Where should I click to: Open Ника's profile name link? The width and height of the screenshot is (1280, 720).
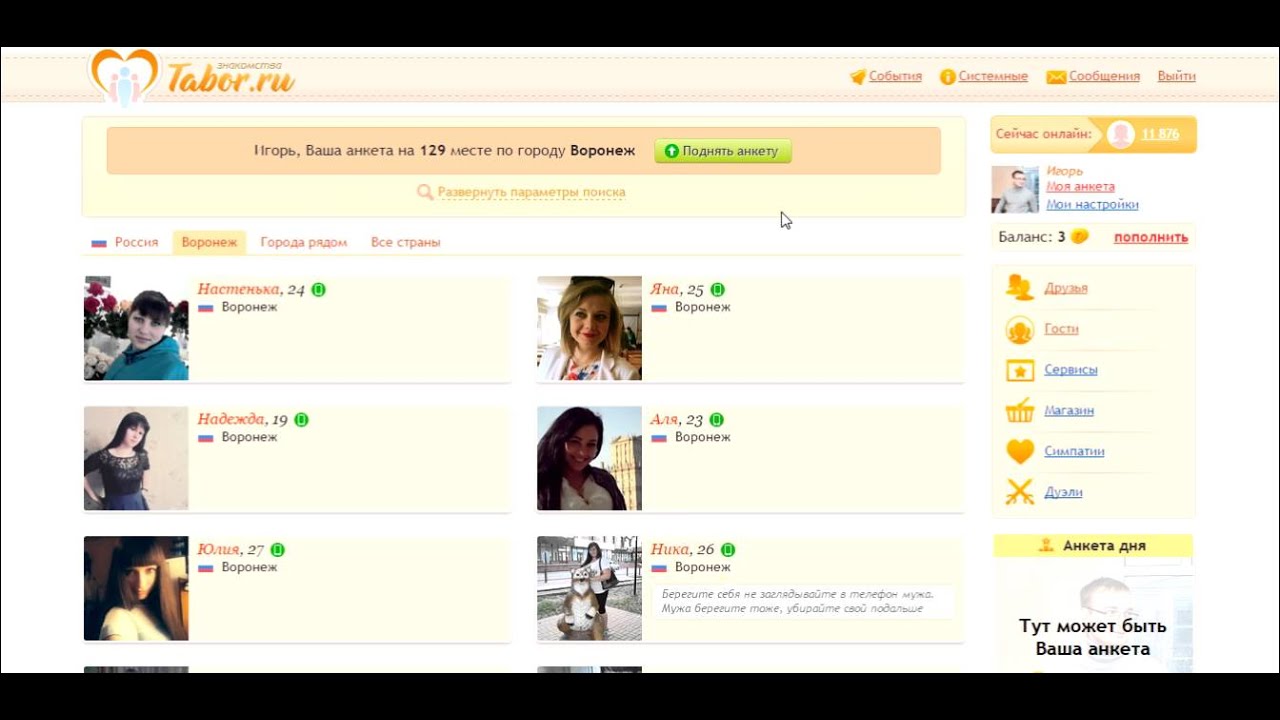(669, 549)
